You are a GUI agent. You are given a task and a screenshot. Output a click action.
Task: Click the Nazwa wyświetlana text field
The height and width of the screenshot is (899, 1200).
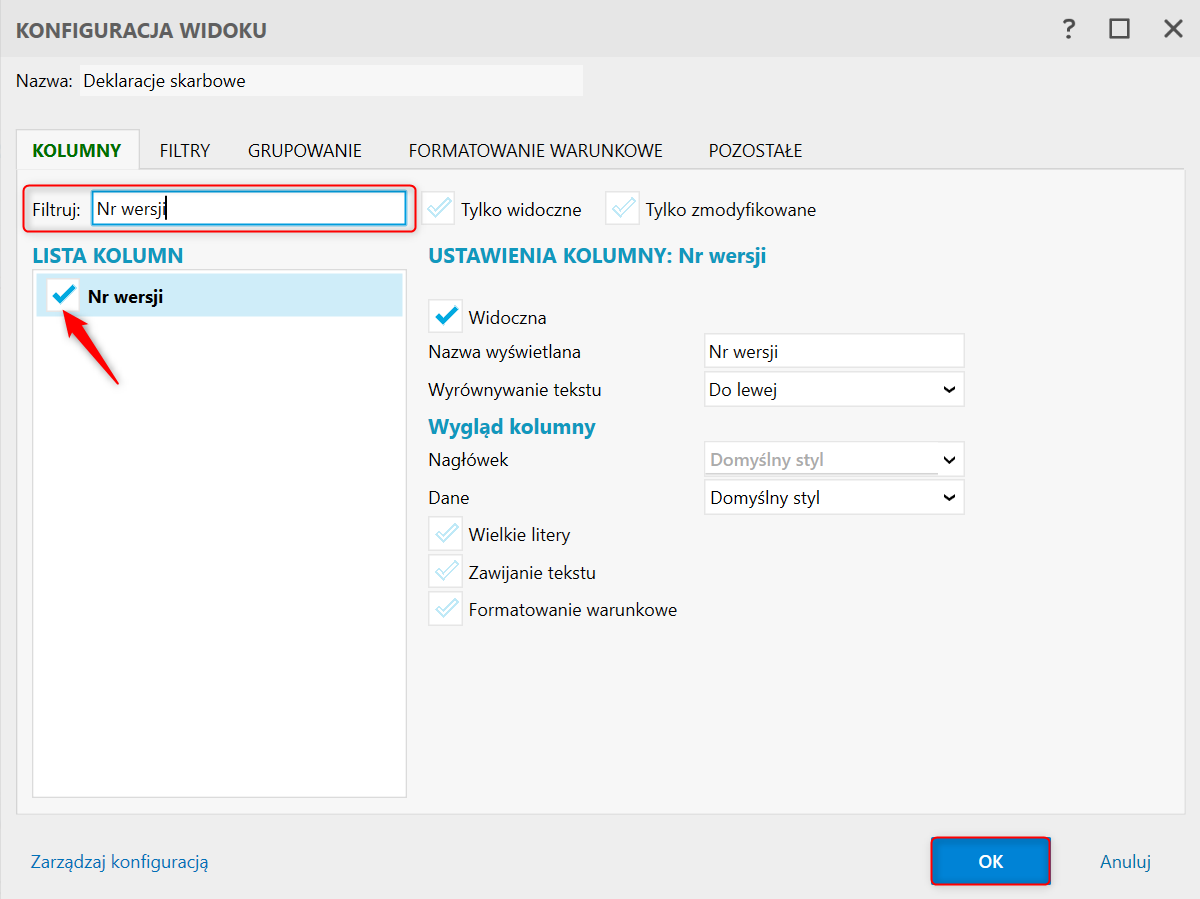[834, 352]
